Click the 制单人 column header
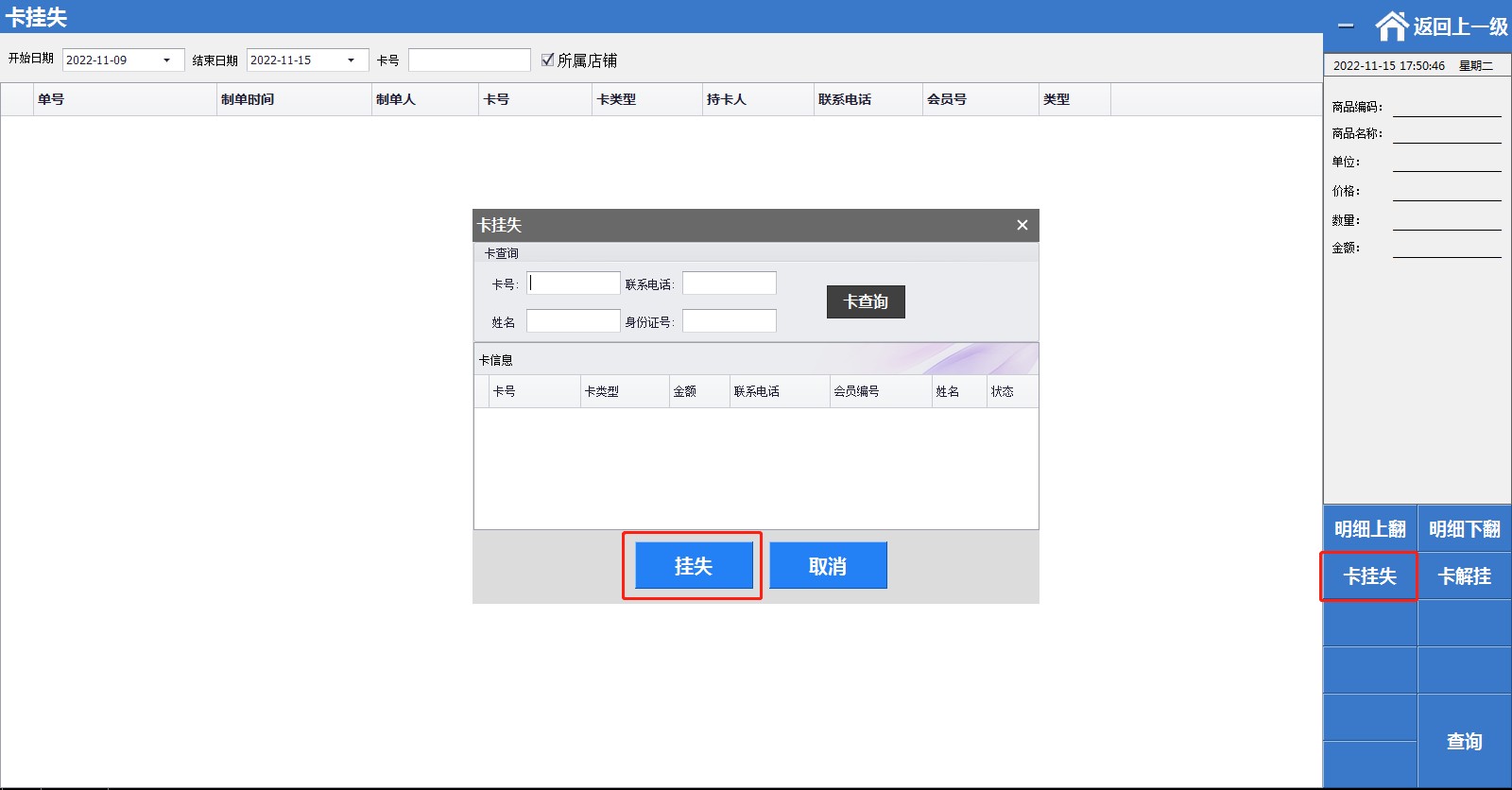The image size is (1512, 790). (x=425, y=99)
